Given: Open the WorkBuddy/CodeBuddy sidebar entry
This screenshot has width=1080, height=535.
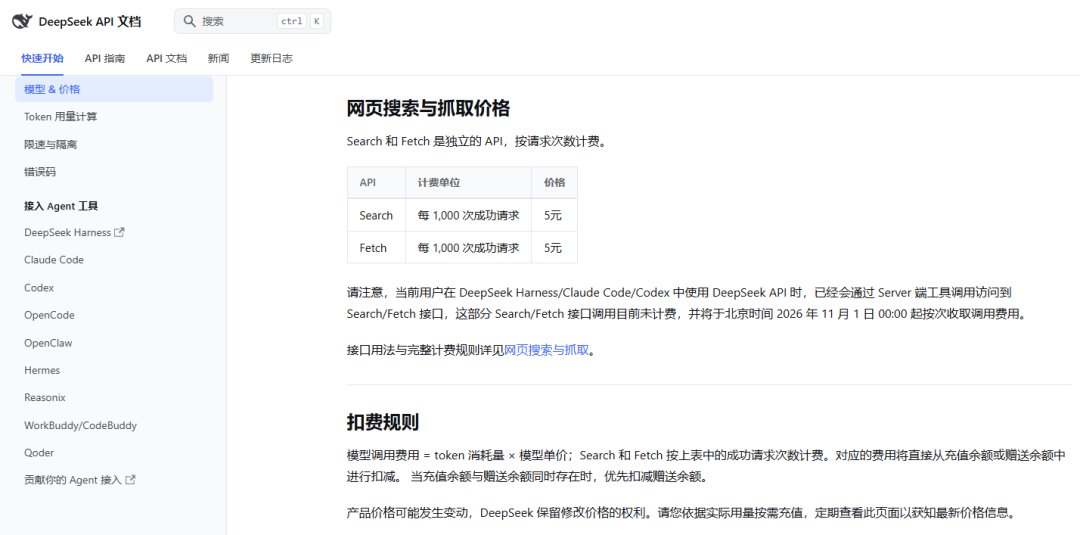Looking at the screenshot, I should click(x=81, y=426).
